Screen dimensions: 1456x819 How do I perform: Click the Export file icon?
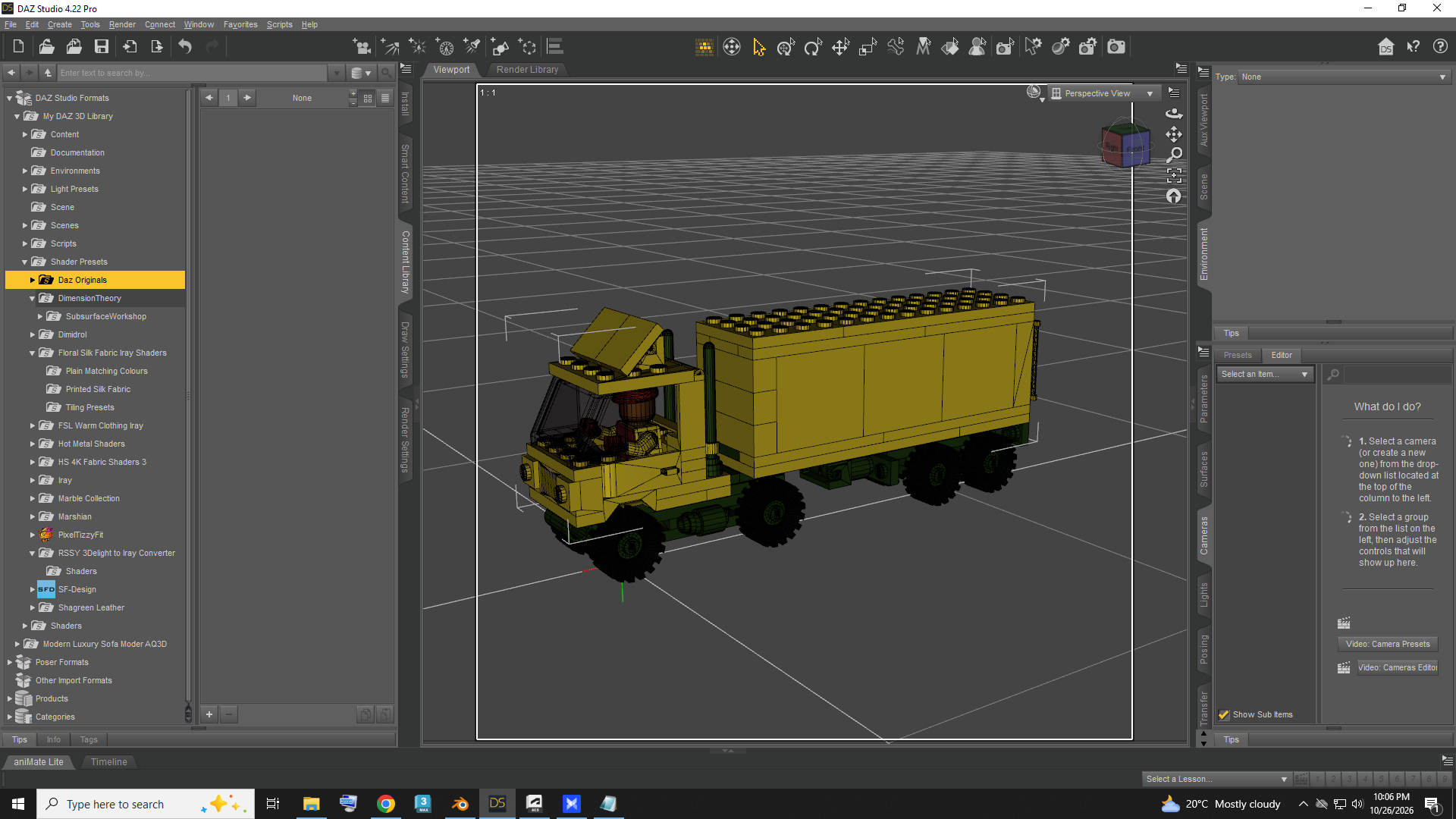[x=157, y=47]
